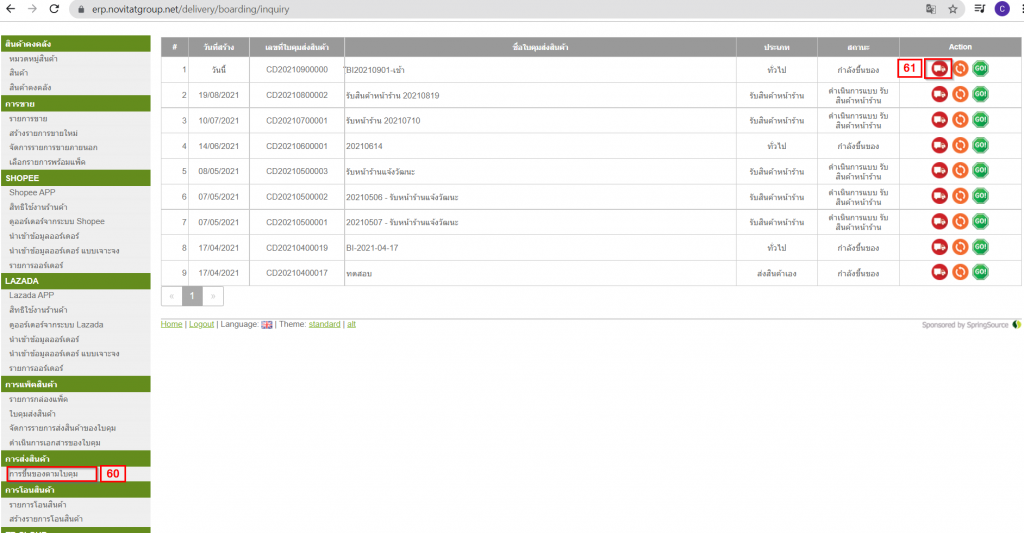The width and height of the screenshot is (1024, 533).
Task: Click page 1 pagination button
Action: [192, 296]
